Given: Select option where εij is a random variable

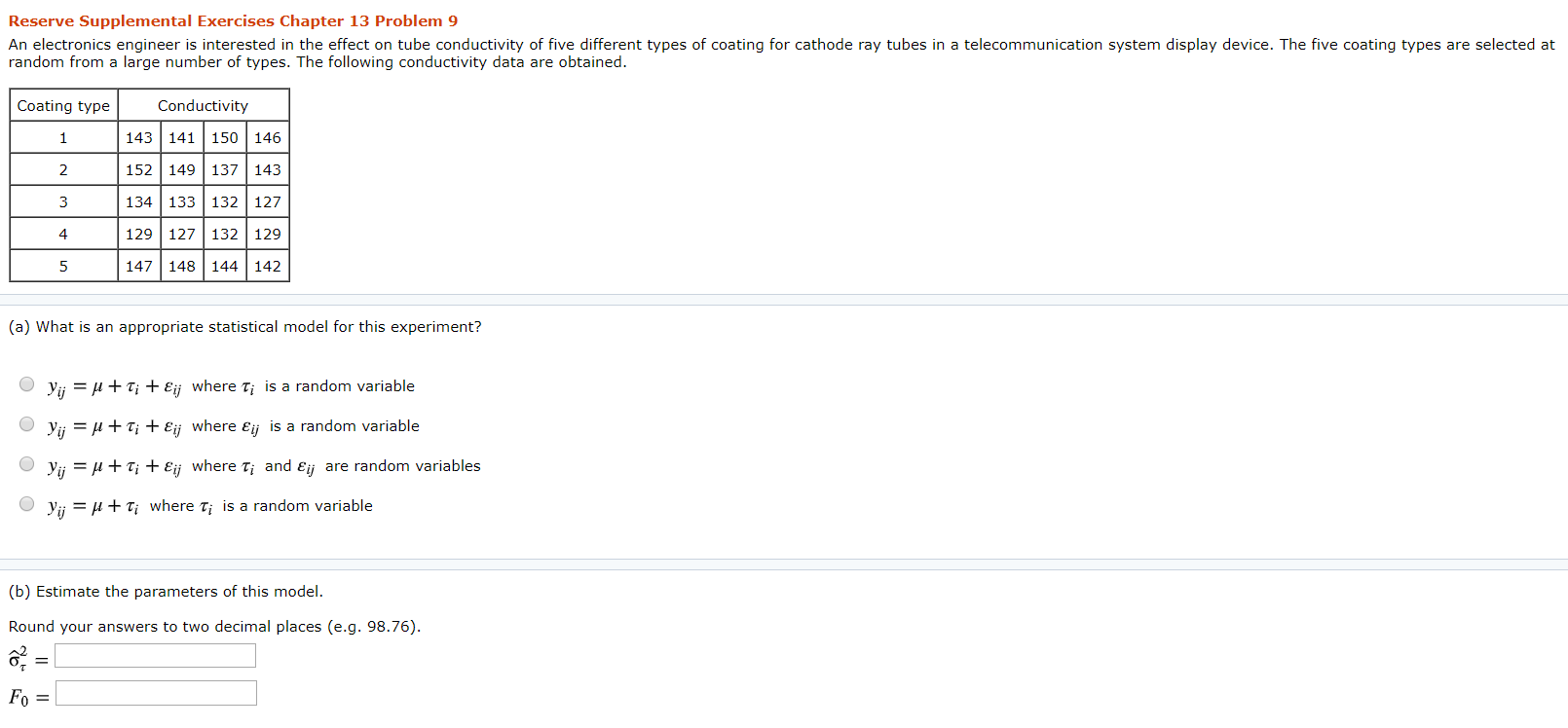Looking at the screenshot, I should click(27, 424).
